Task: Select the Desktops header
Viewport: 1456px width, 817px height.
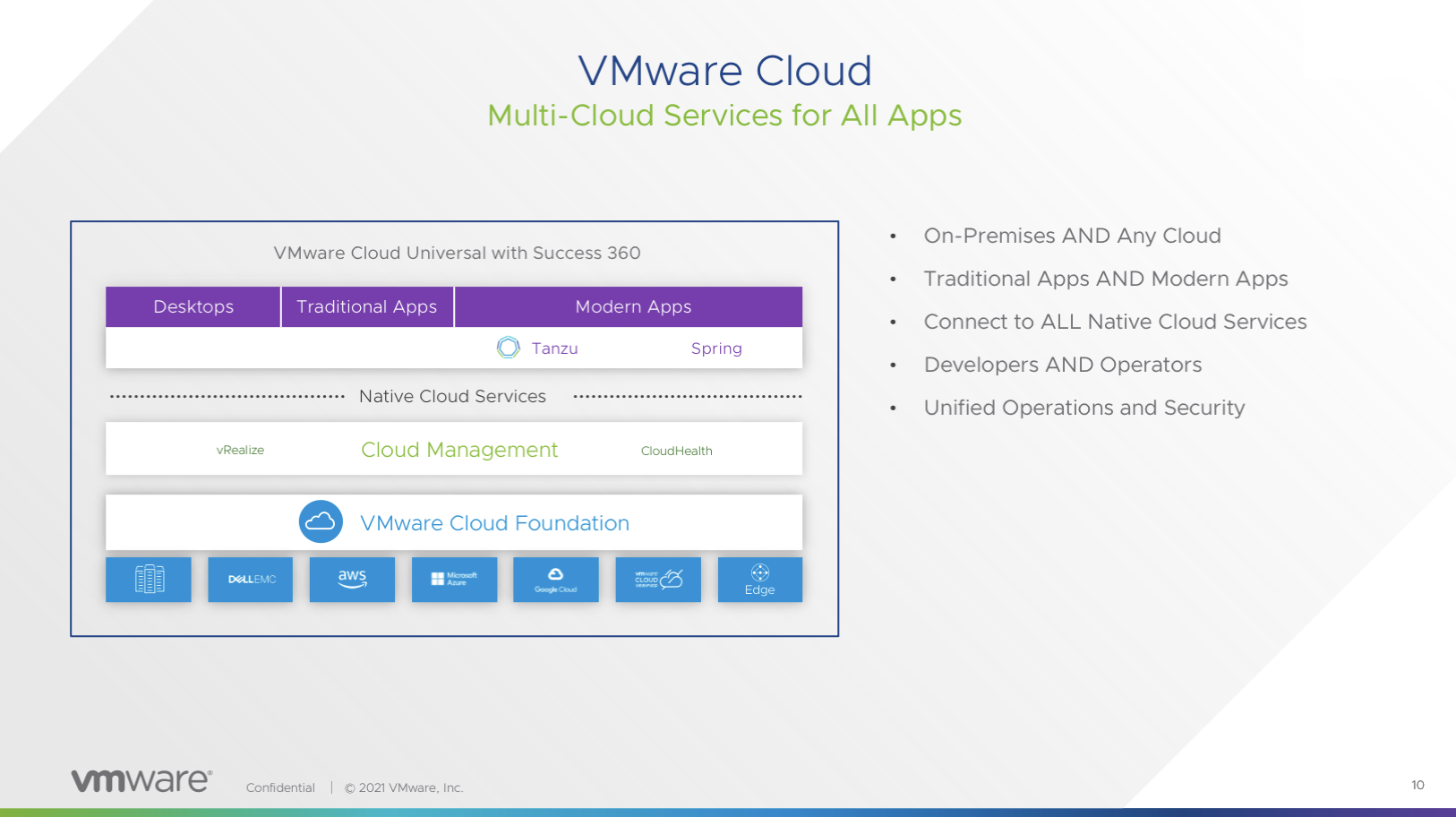Action: click(193, 306)
